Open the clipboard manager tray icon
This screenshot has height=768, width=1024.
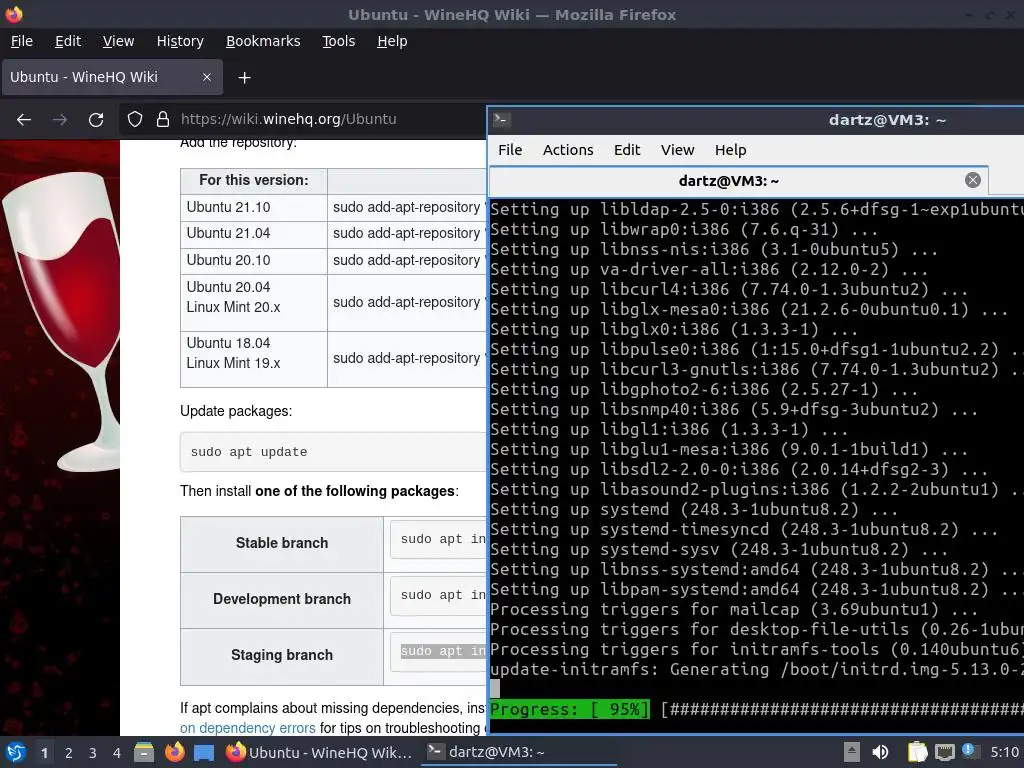click(918, 752)
